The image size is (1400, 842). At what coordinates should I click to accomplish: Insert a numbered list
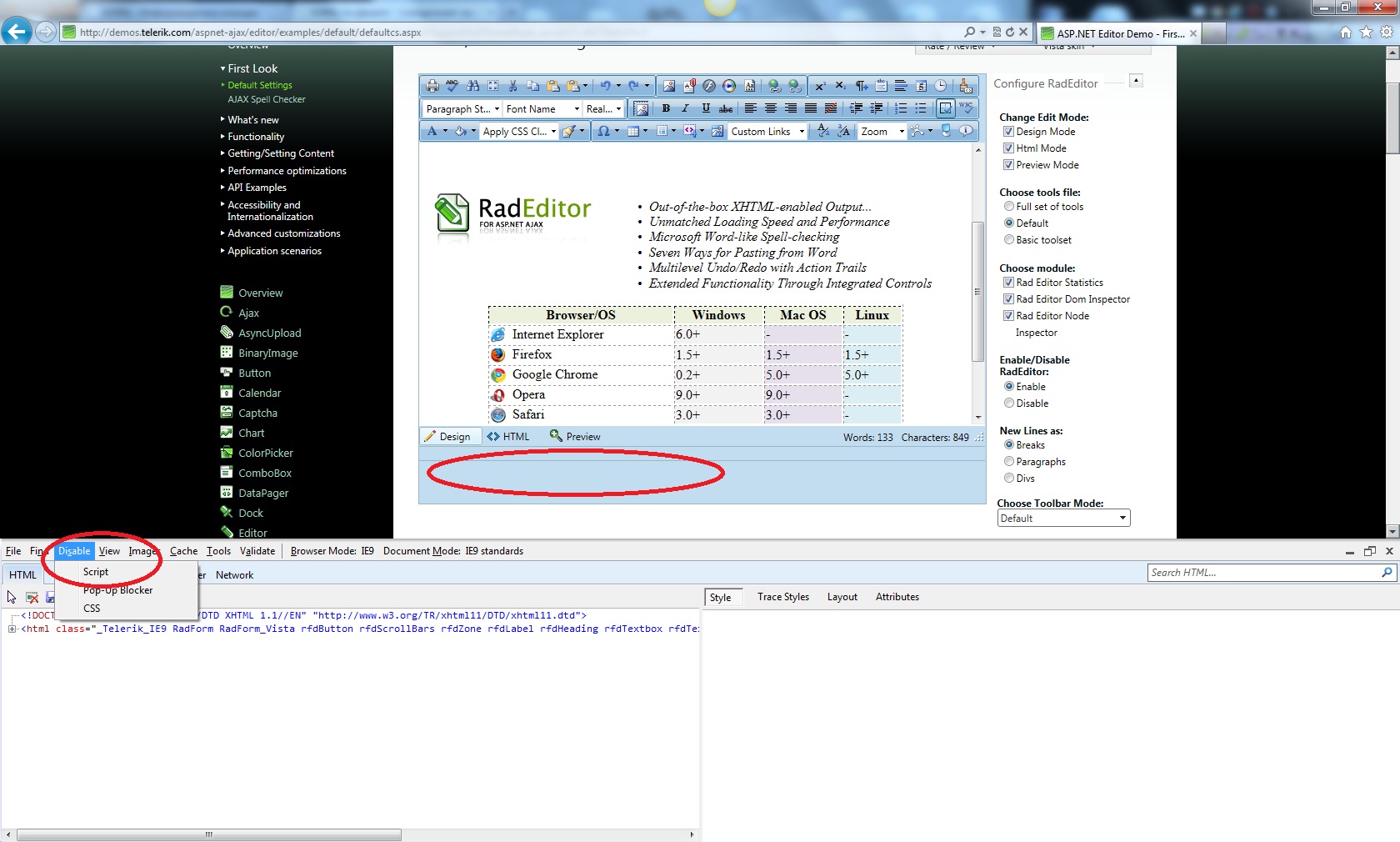click(901, 108)
